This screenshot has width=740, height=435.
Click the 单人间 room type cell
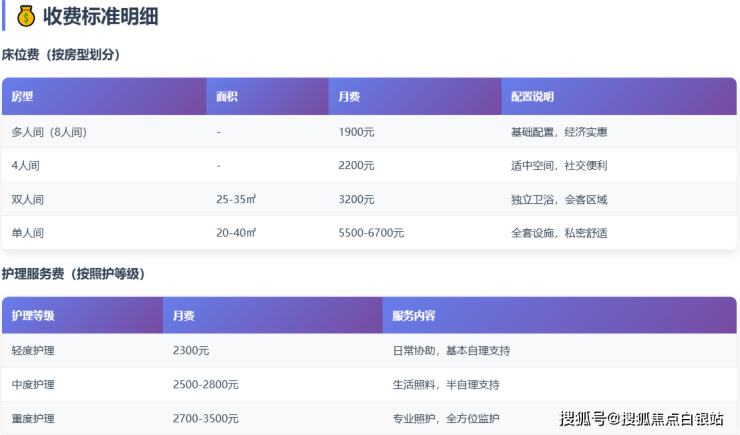coord(28,233)
